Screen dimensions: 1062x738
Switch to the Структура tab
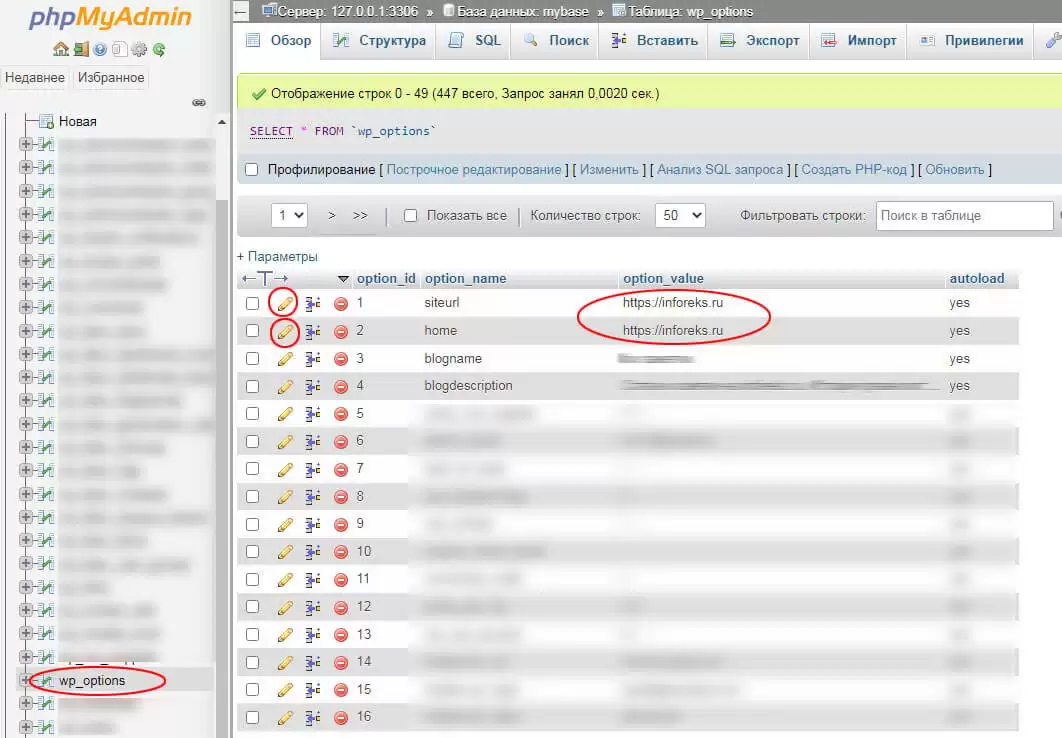coord(380,41)
